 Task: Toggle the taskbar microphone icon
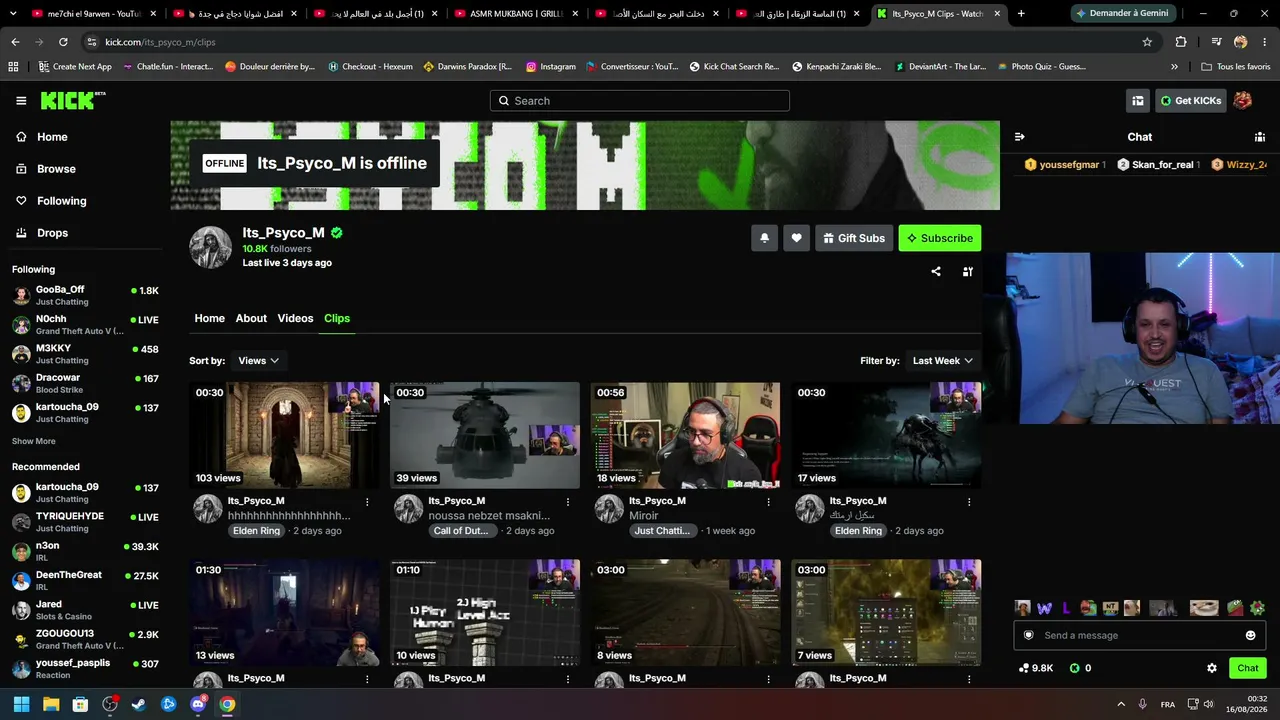tap(1142, 704)
